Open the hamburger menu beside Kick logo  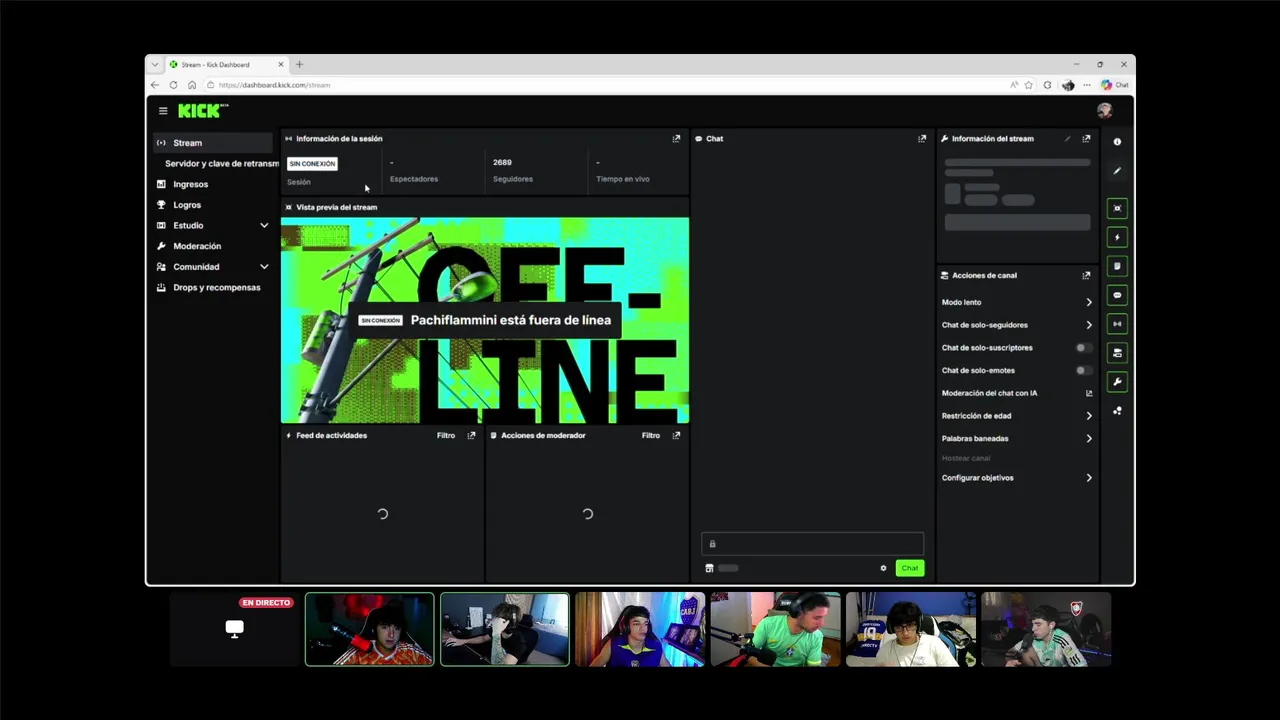tap(163, 111)
